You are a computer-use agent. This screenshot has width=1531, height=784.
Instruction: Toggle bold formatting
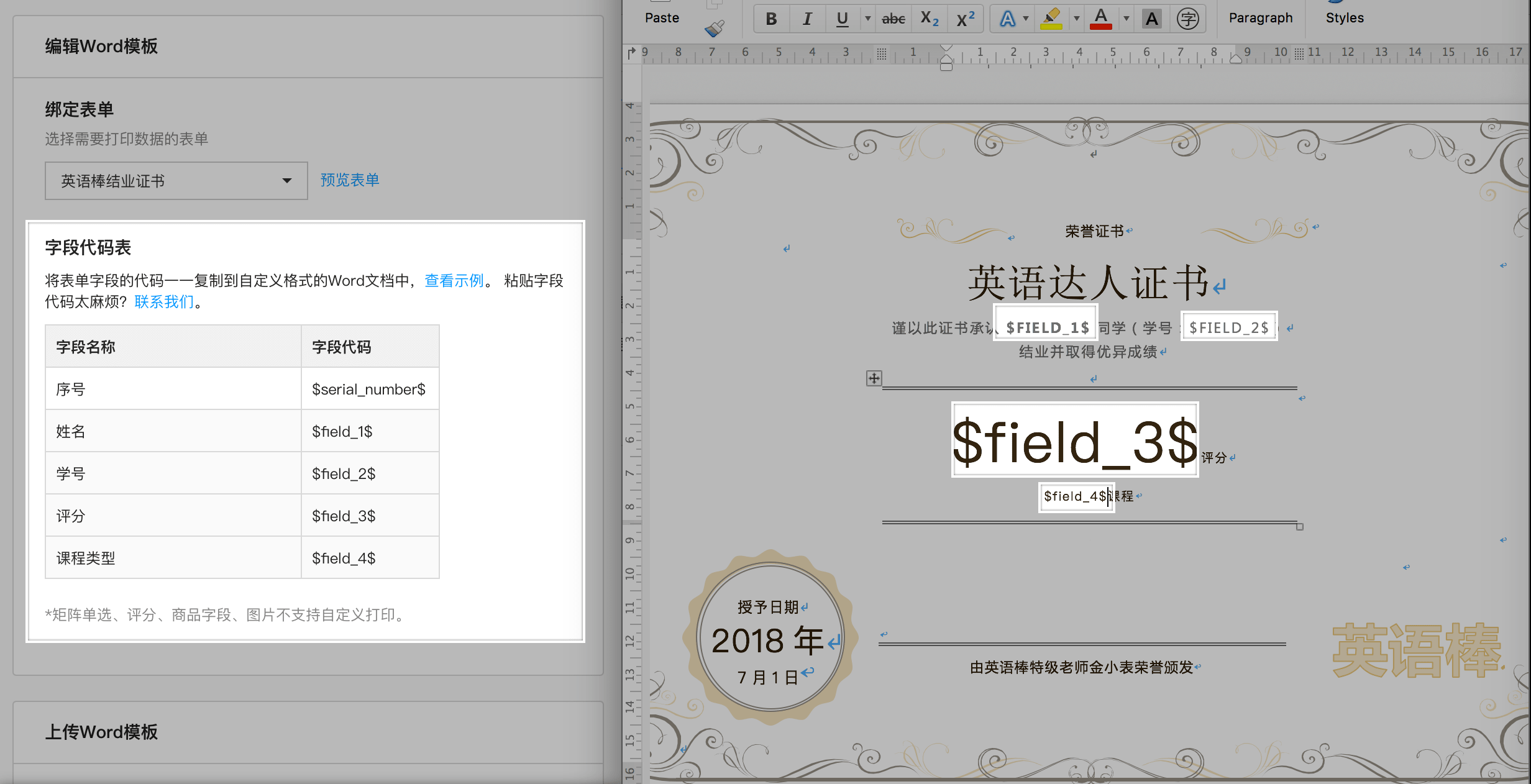pyautogui.click(x=771, y=19)
